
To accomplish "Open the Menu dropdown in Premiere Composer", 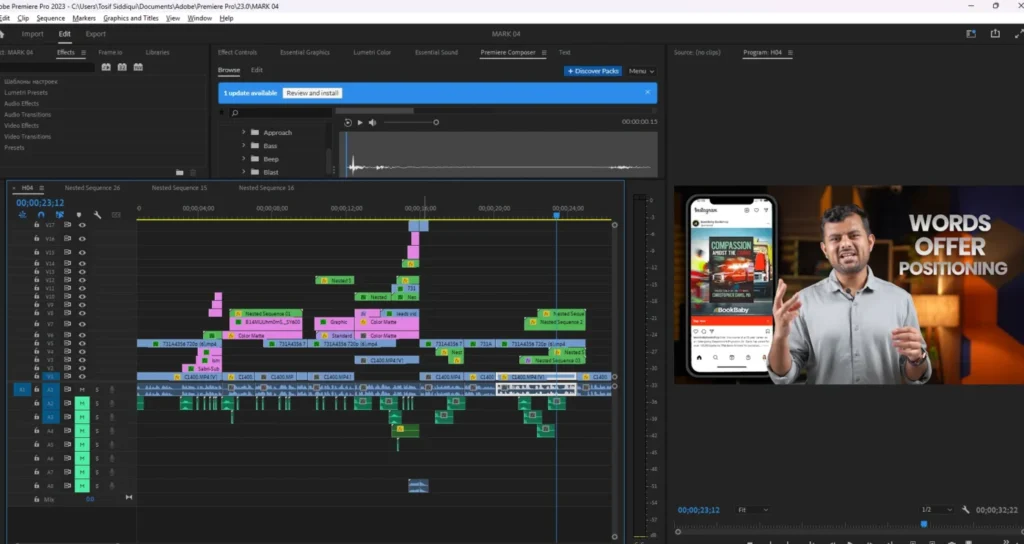I will tap(641, 71).
